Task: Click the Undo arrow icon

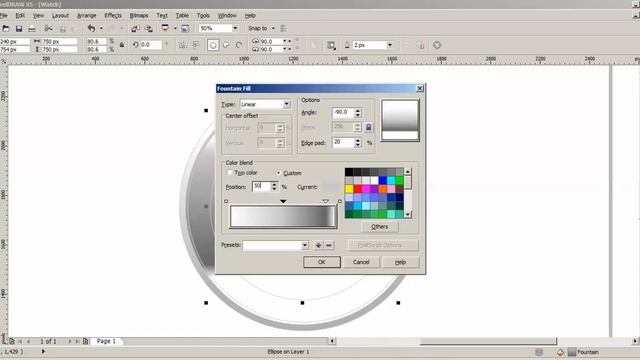Action: pyautogui.click(x=91, y=28)
